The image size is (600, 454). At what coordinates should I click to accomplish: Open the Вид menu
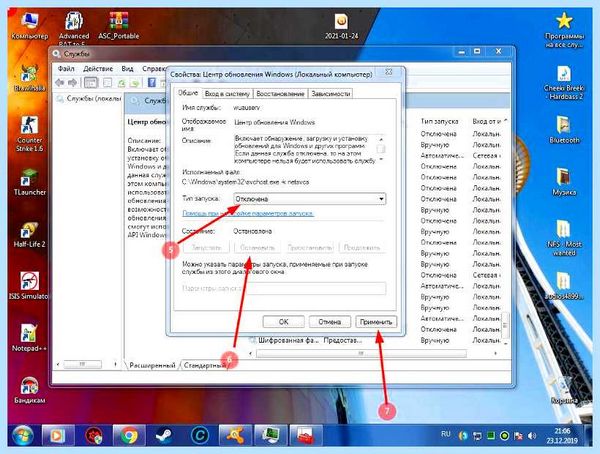[127, 69]
